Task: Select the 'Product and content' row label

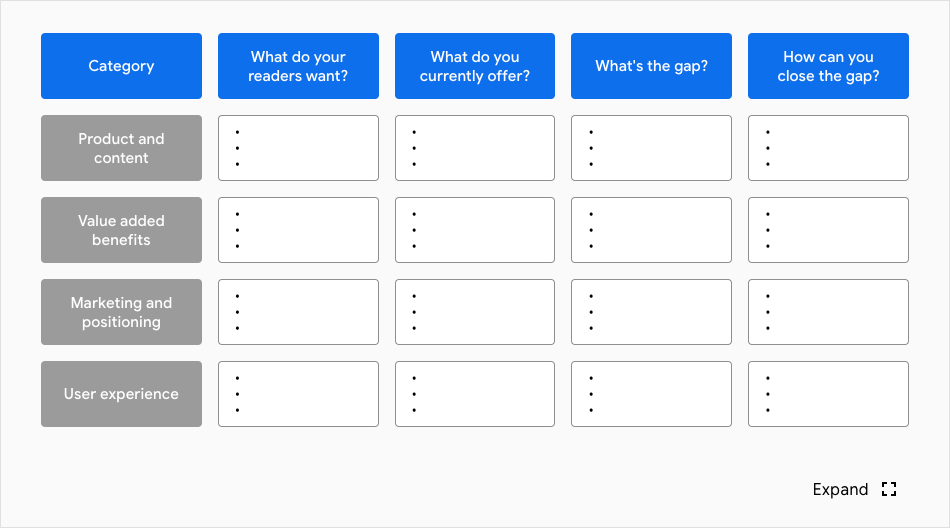Action: pyautogui.click(x=121, y=148)
